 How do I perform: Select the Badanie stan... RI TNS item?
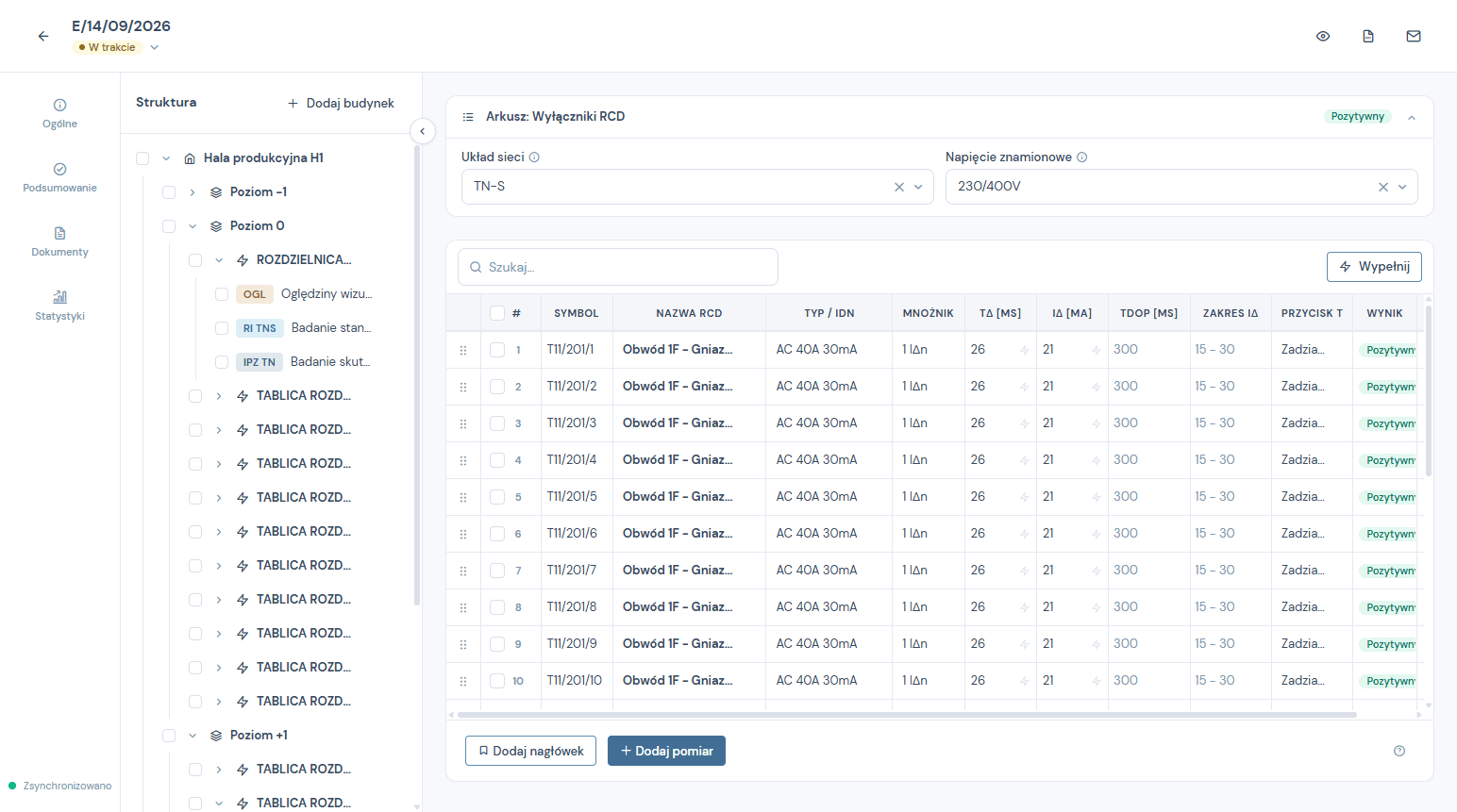point(304,328)
